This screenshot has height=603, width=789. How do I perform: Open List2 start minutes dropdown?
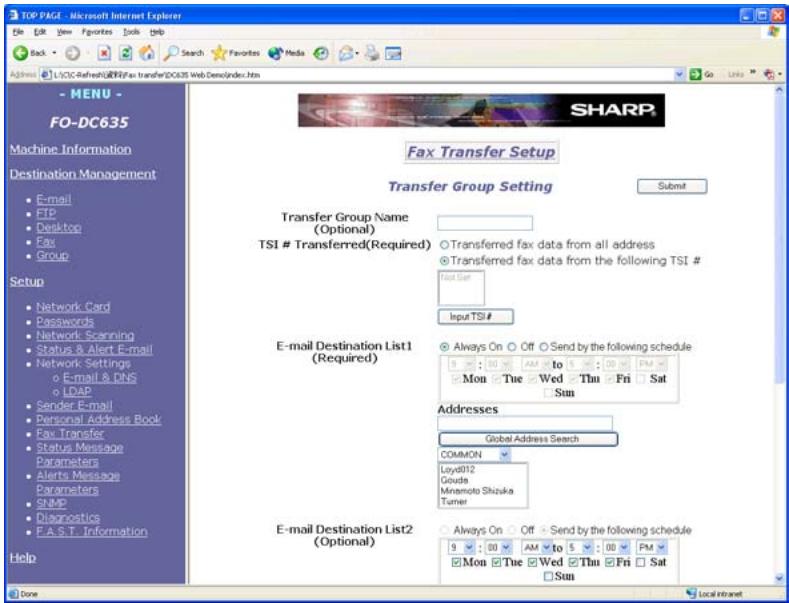(499, 547)
